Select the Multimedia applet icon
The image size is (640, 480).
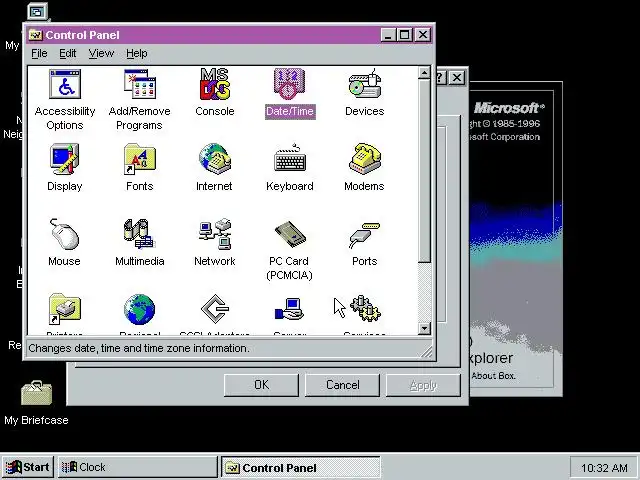point(140,234)
